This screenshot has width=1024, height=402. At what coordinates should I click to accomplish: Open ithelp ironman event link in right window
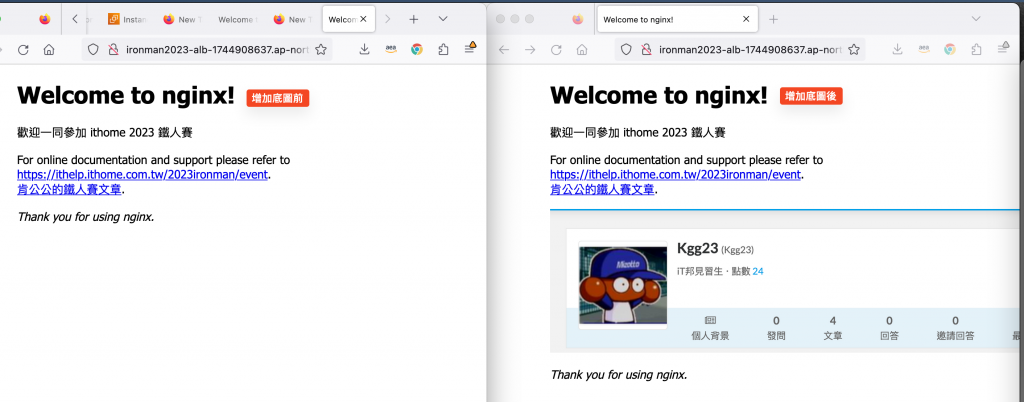675,175
